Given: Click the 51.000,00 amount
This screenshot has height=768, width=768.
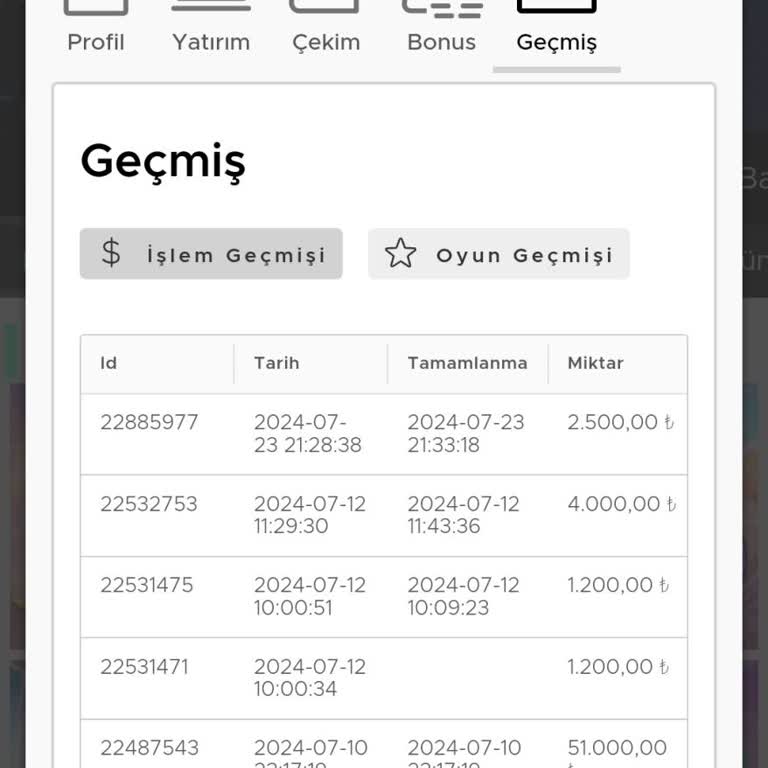Looking at the screenshot, I should [617, 748].
